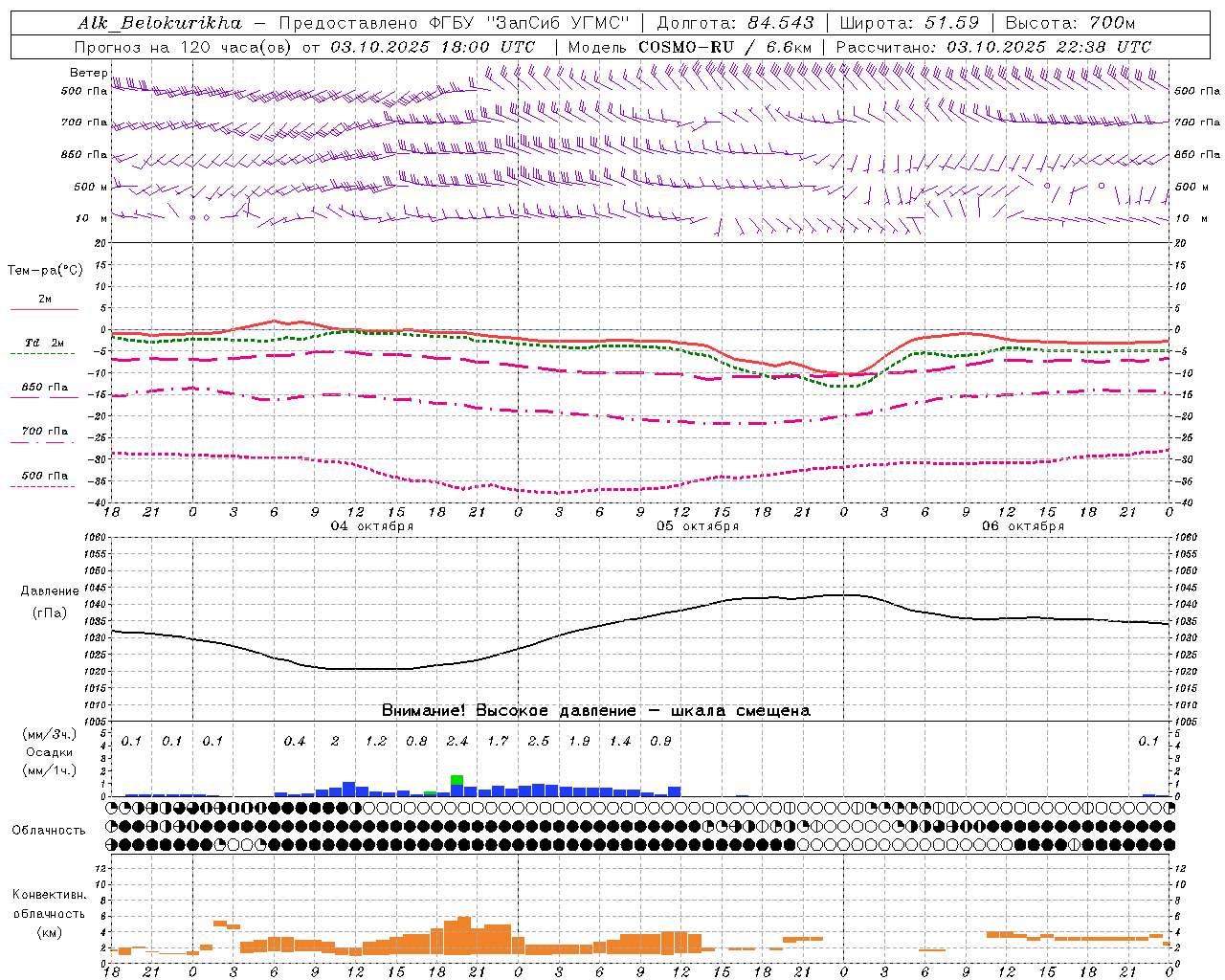Viewport: 1225px width, 980px height.
Task: Click the '05 октября' date label
Action: tap(697, 526)
